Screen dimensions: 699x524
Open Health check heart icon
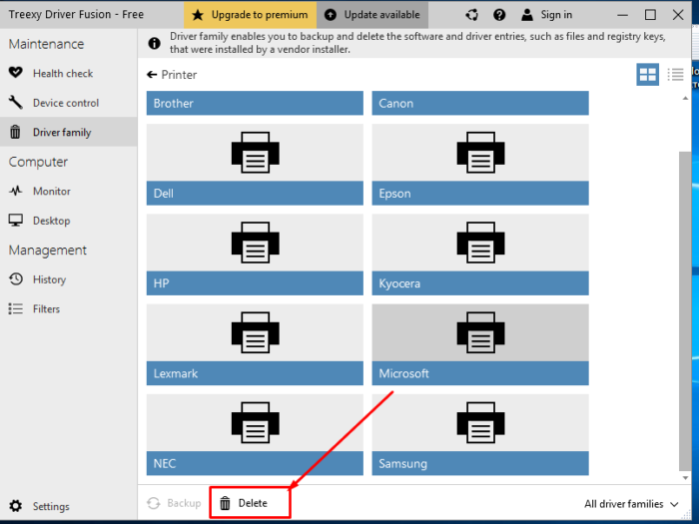pos(16,73)
